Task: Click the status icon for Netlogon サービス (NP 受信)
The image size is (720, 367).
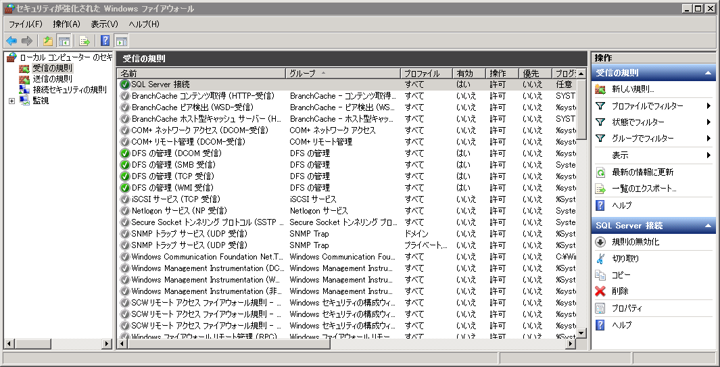Action: tap(124, 211)
